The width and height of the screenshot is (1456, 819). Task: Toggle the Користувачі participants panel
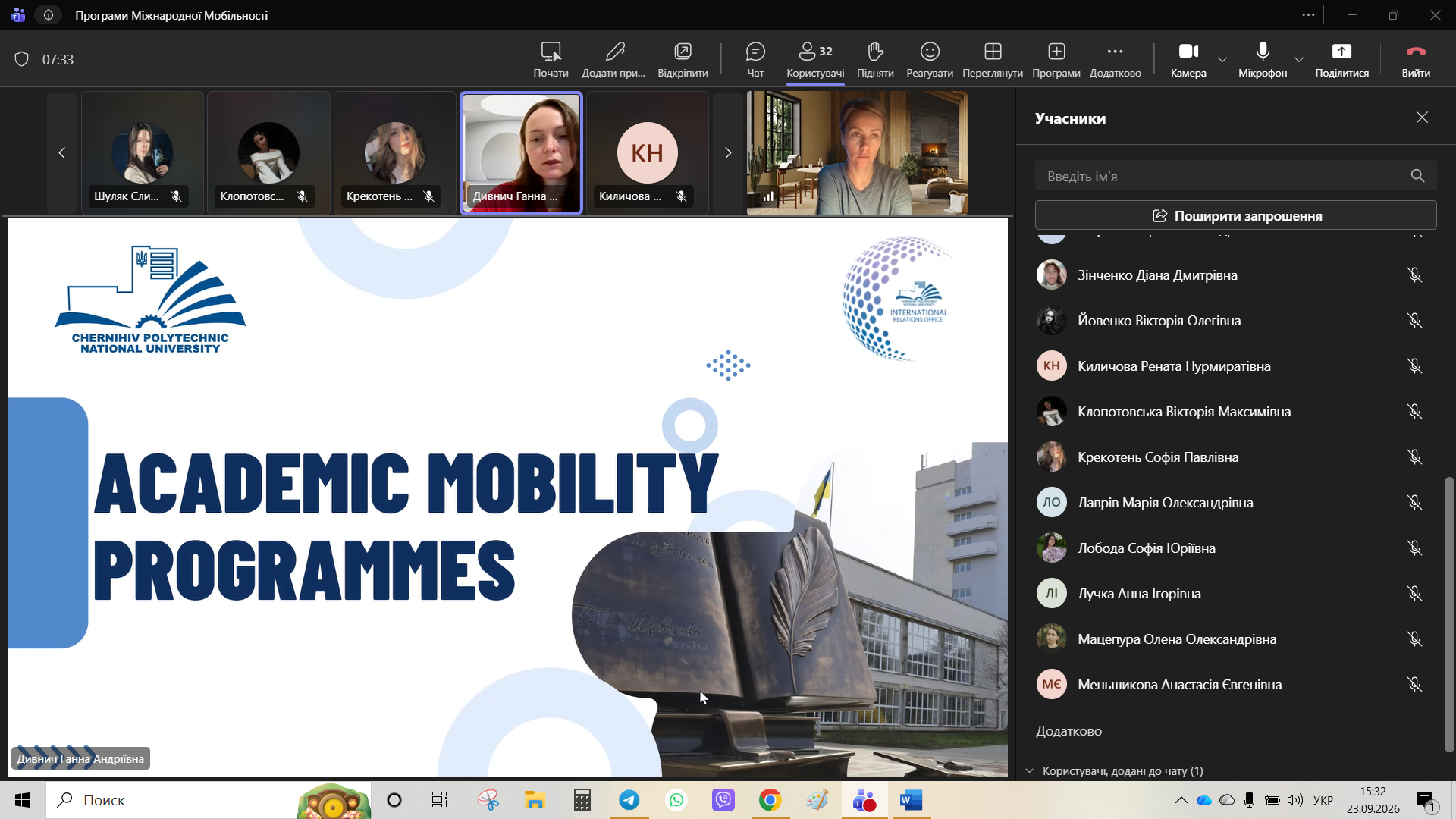(815, 59)
